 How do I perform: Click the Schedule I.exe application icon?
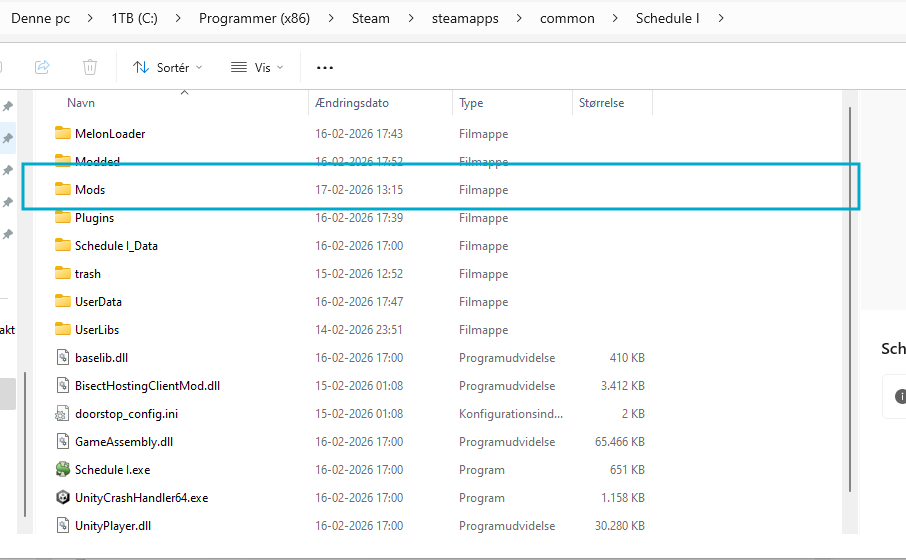(63, 469)
